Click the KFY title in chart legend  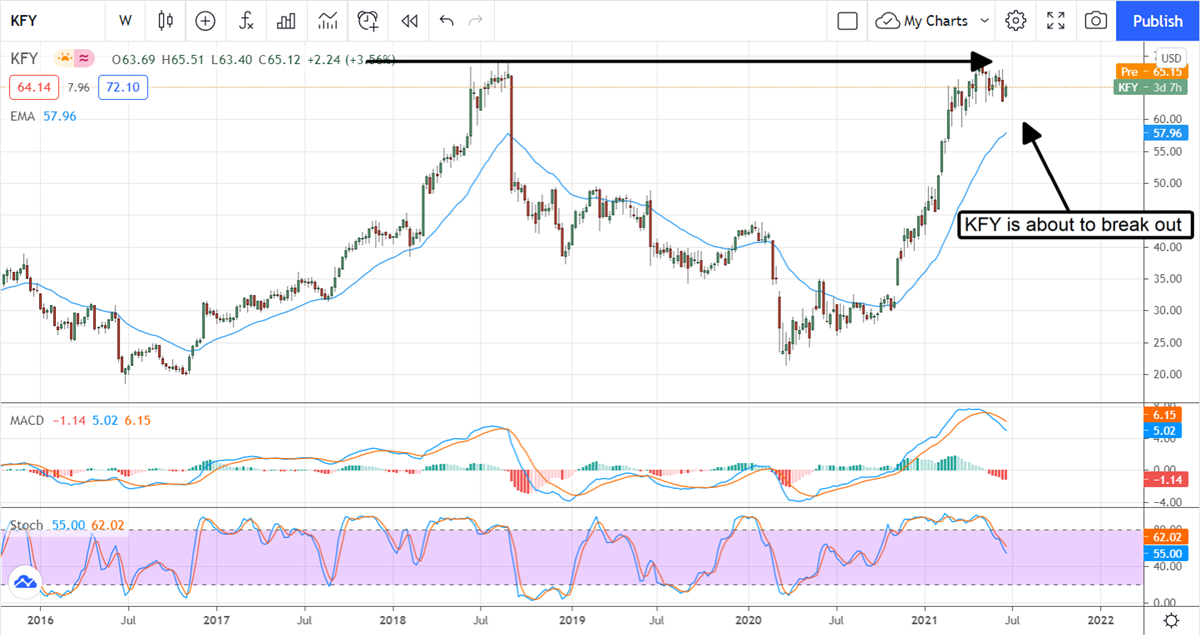24,59
